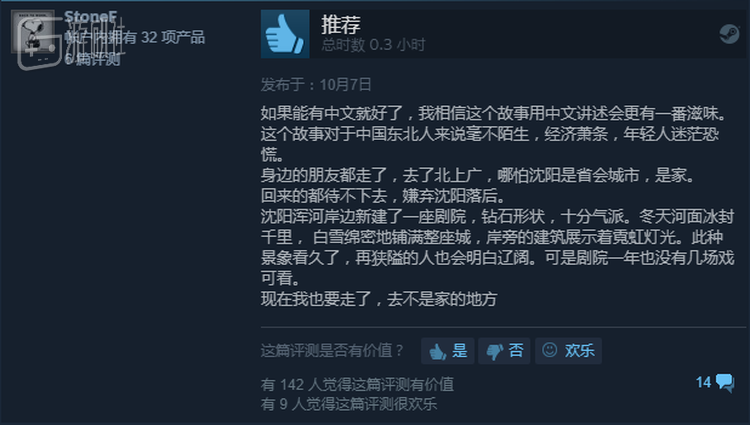This screenshot has height=425, width=750.
Task: Click the 推荐 review heading
Action: click(x=341, y=24)
